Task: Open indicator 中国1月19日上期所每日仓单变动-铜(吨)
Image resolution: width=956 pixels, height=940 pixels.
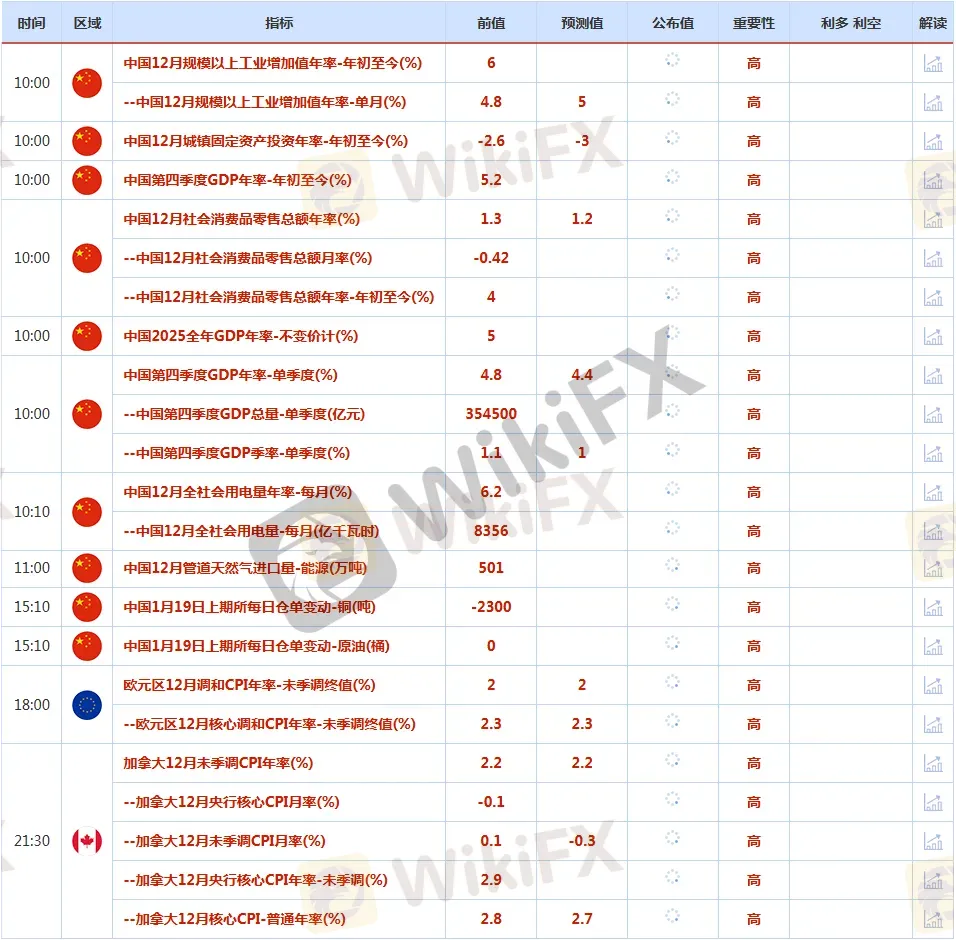Action: pos(249,607)
